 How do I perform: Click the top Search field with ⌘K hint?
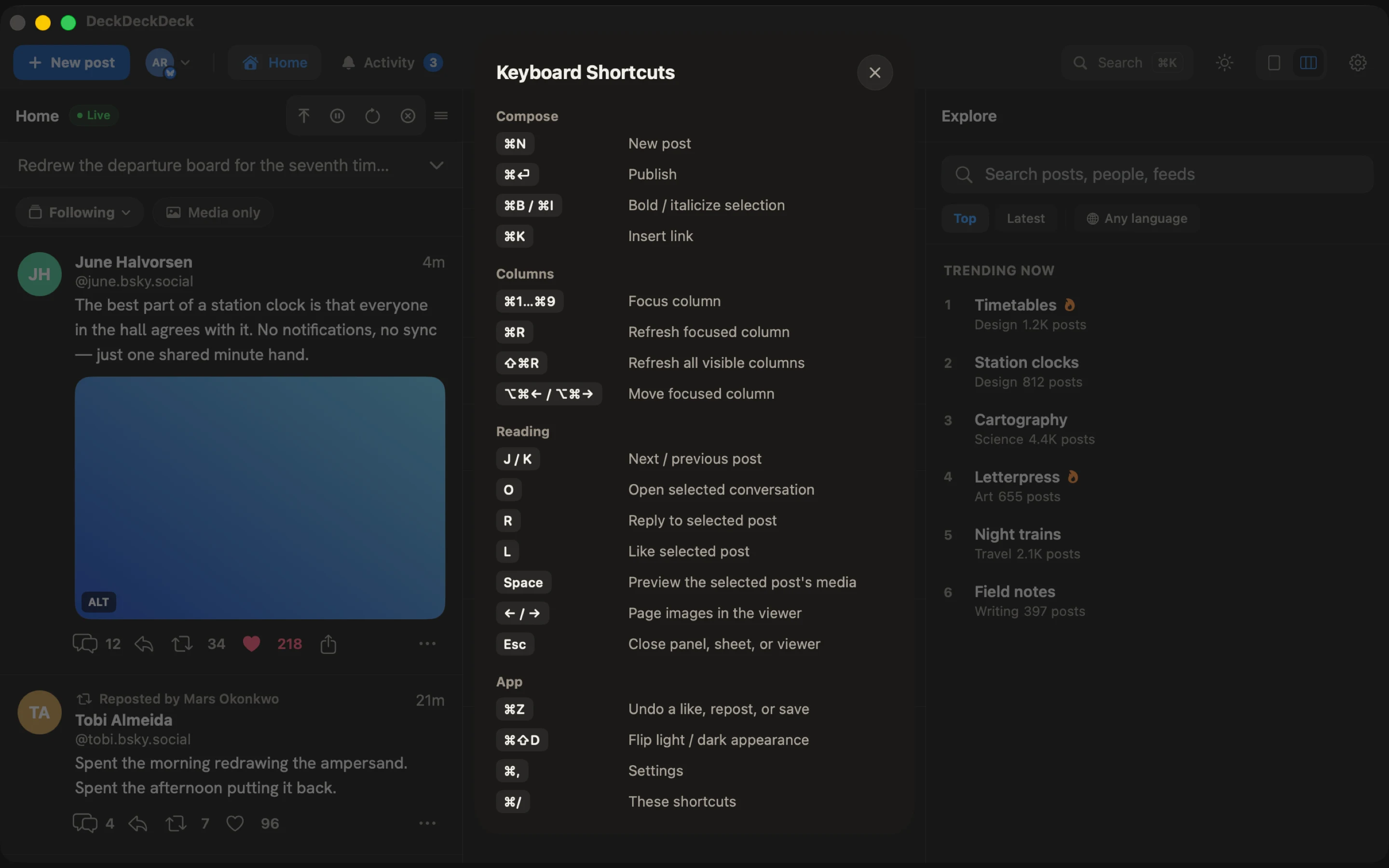click(x=1126, y=63)
